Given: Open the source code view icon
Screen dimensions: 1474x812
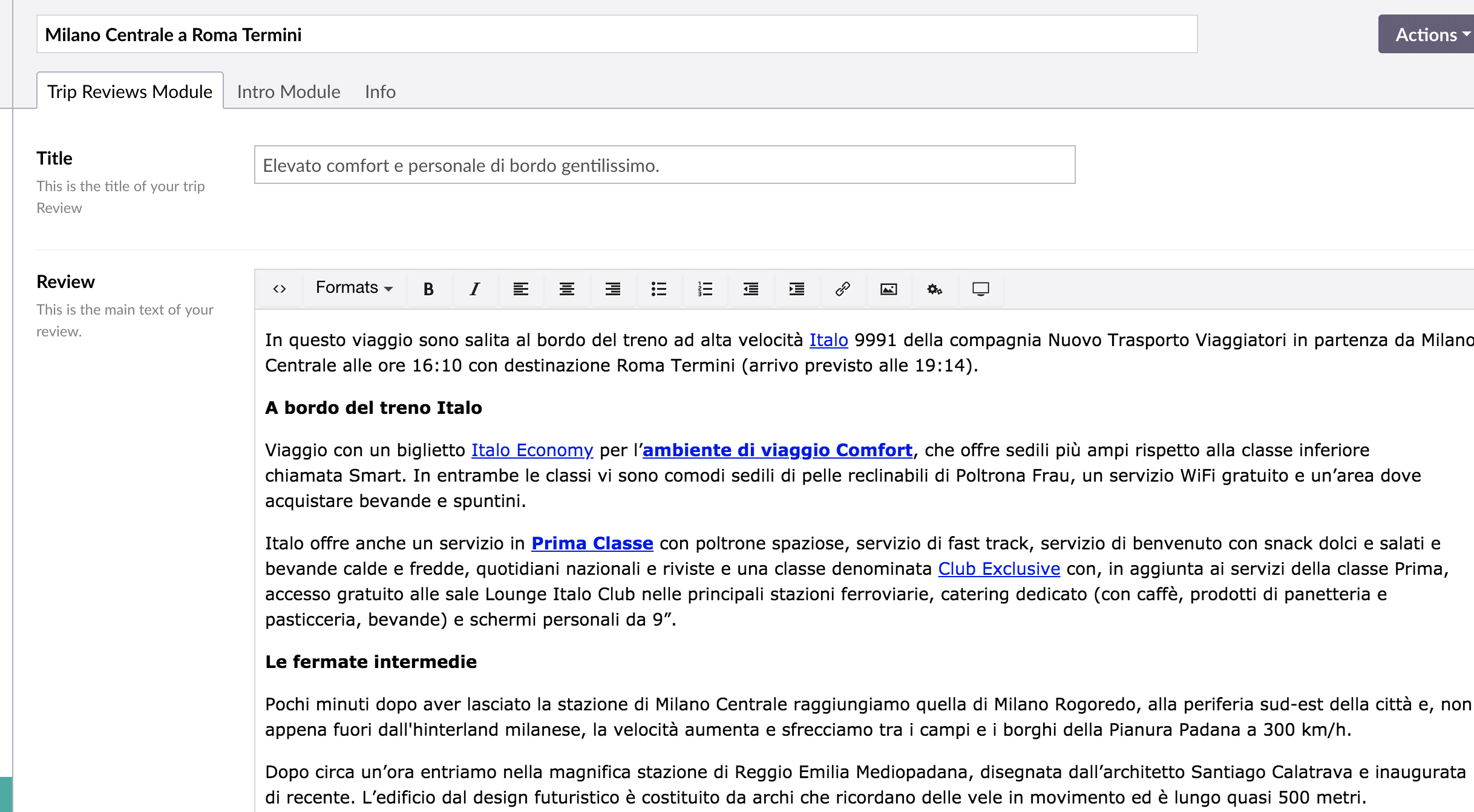Looking at the screenshot, I should (x=279, y=289).
